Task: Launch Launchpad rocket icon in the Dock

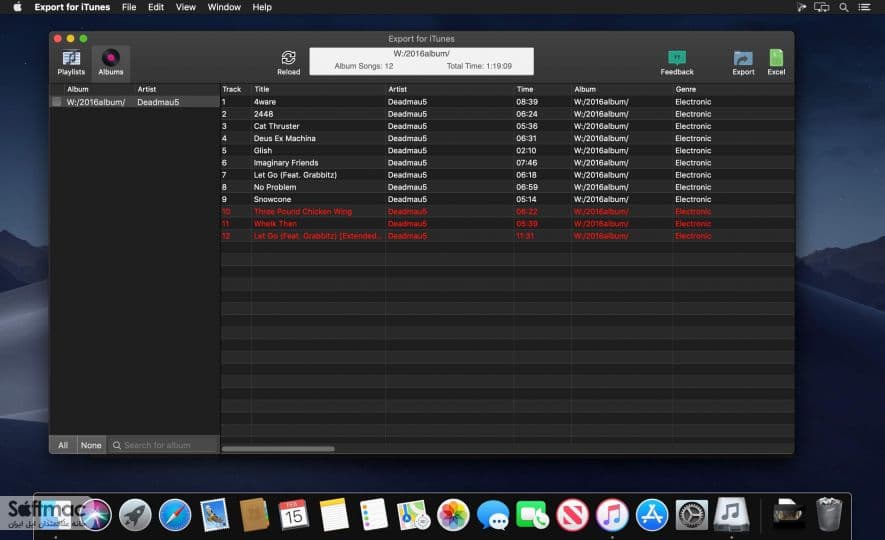Action: (135, 515)
